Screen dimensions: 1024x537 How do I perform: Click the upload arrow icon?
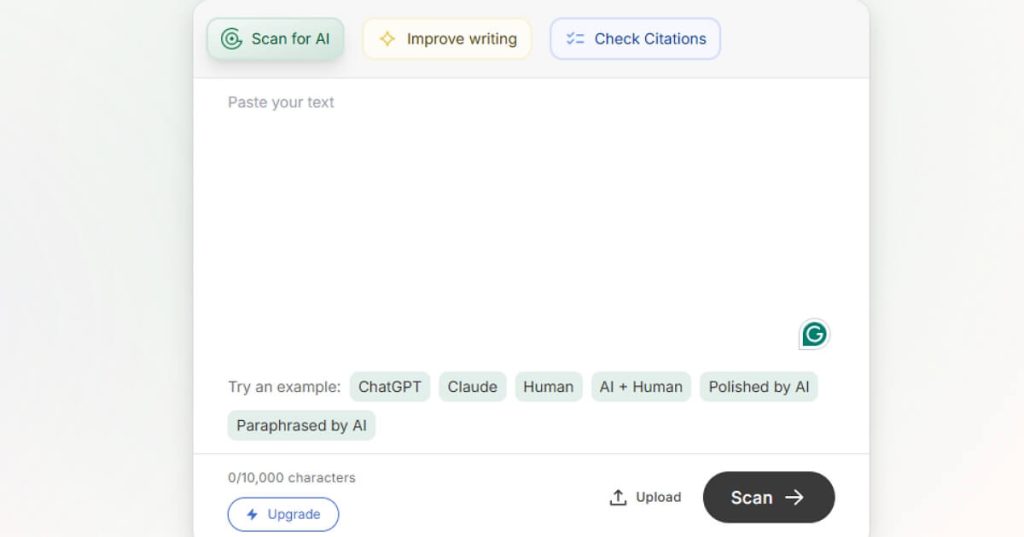[618, 497]
